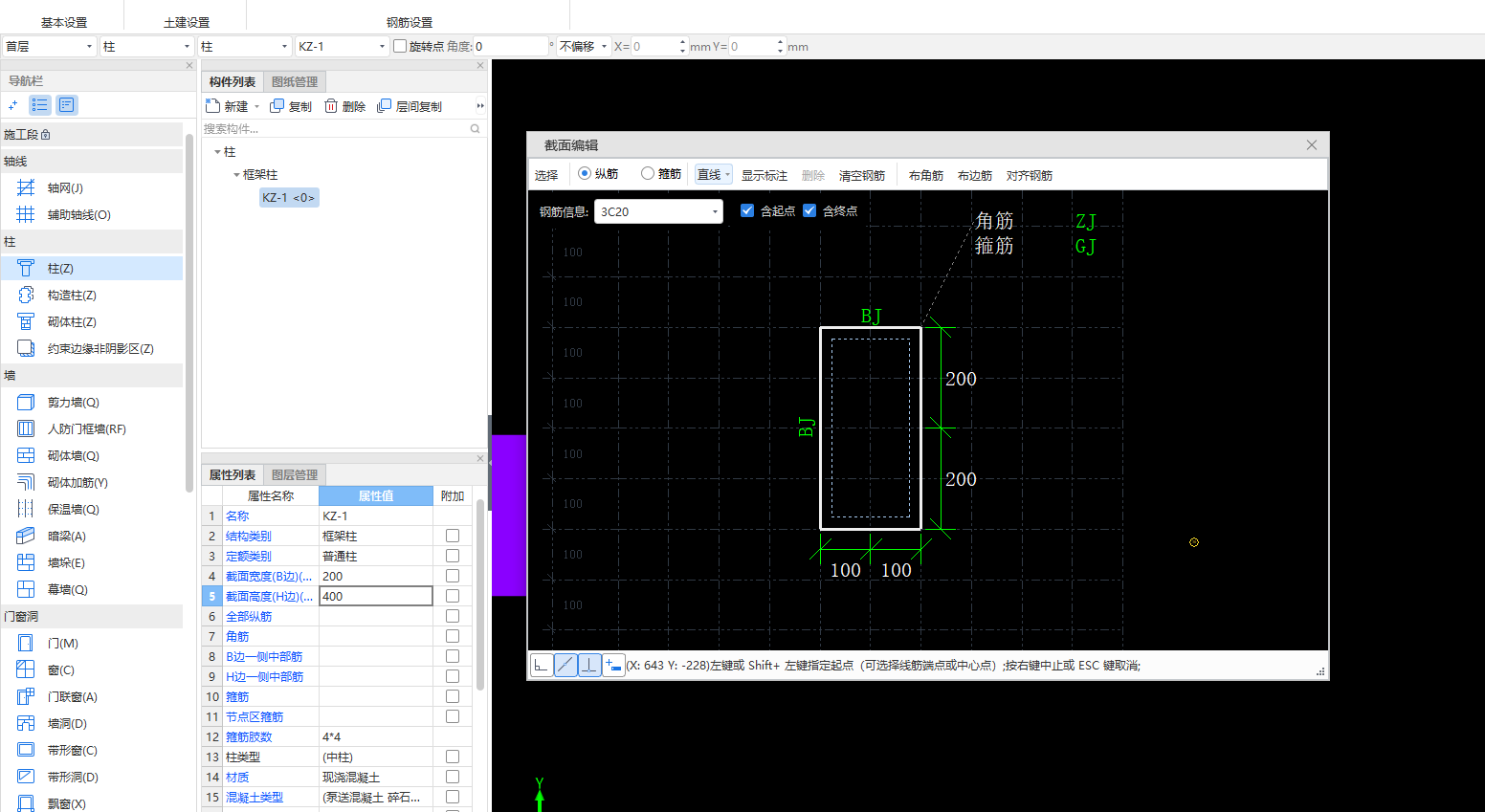Click 布边筋 button
This screenshot has height=812, width=1485.
tap(975, 175)
